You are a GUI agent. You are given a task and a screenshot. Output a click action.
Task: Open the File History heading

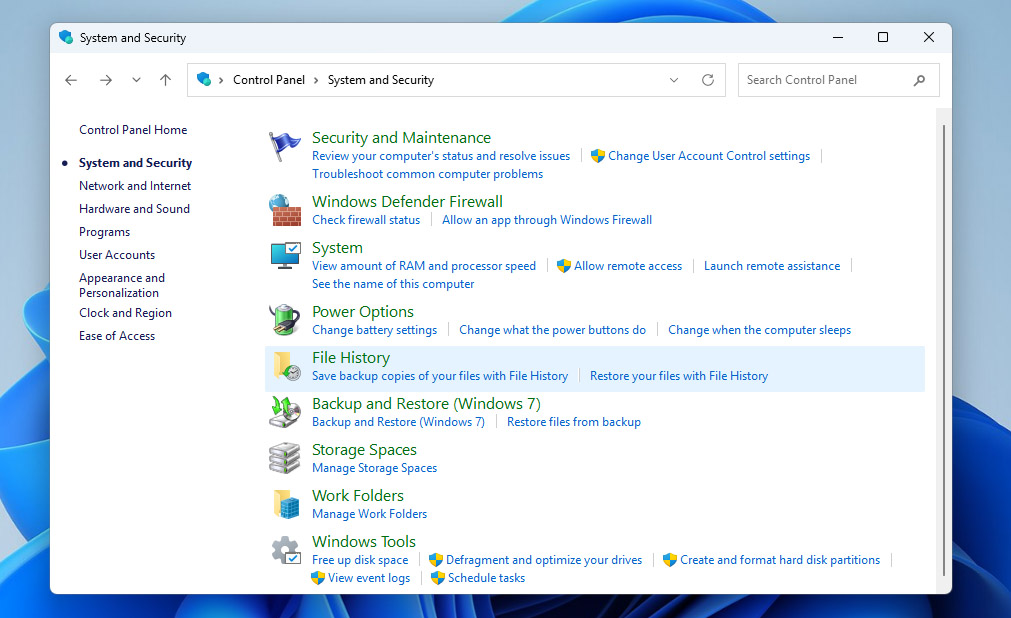point(351,357)
